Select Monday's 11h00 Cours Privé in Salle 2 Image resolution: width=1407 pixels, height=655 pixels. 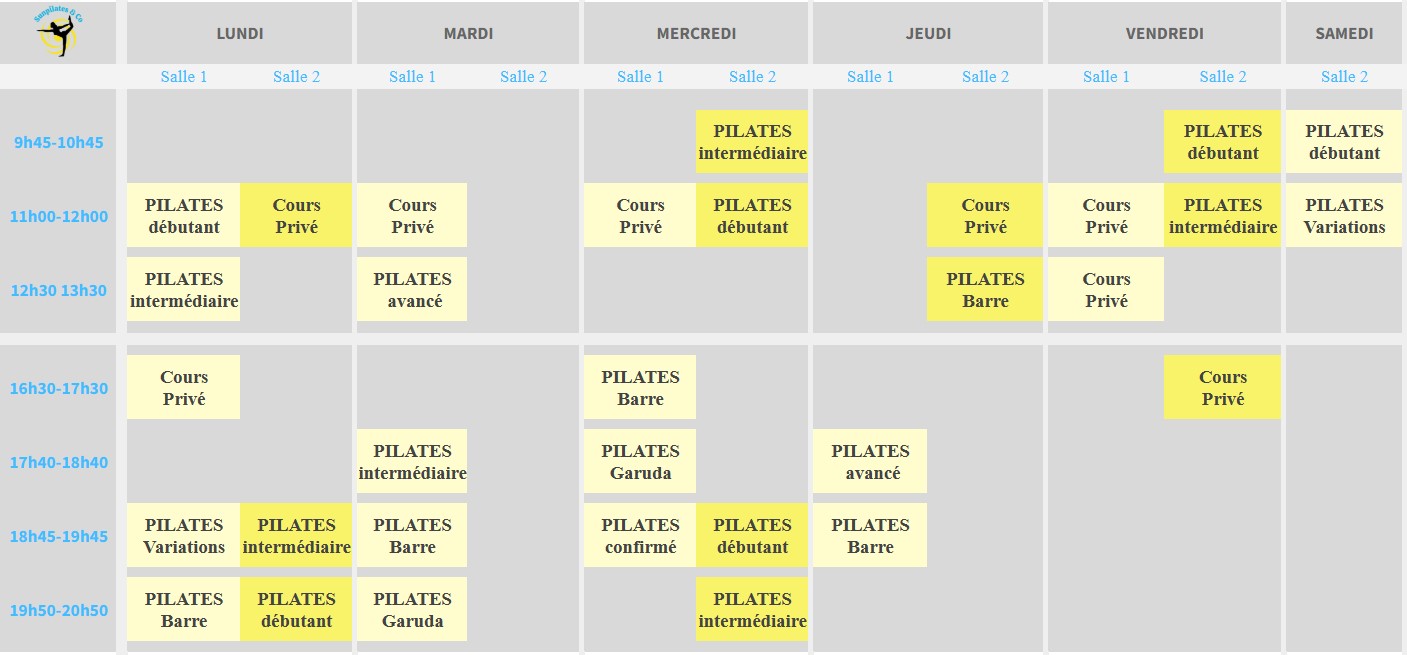(296, 216)
